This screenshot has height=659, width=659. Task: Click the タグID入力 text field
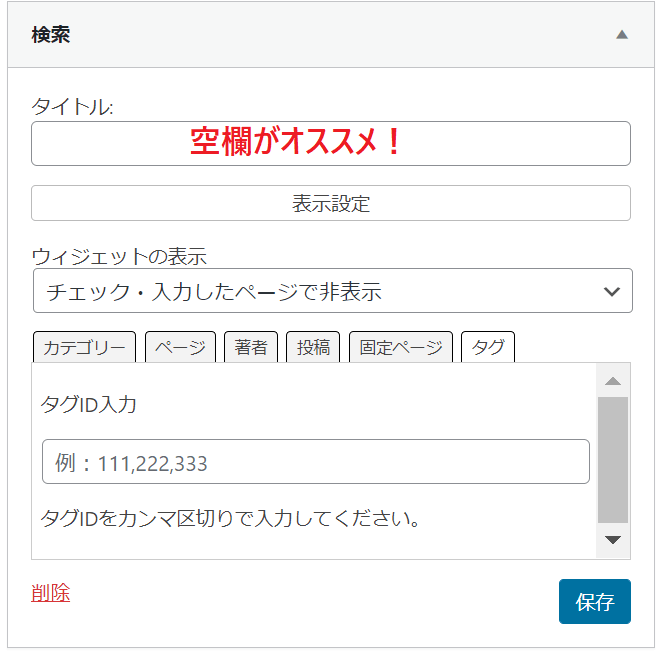316,462
